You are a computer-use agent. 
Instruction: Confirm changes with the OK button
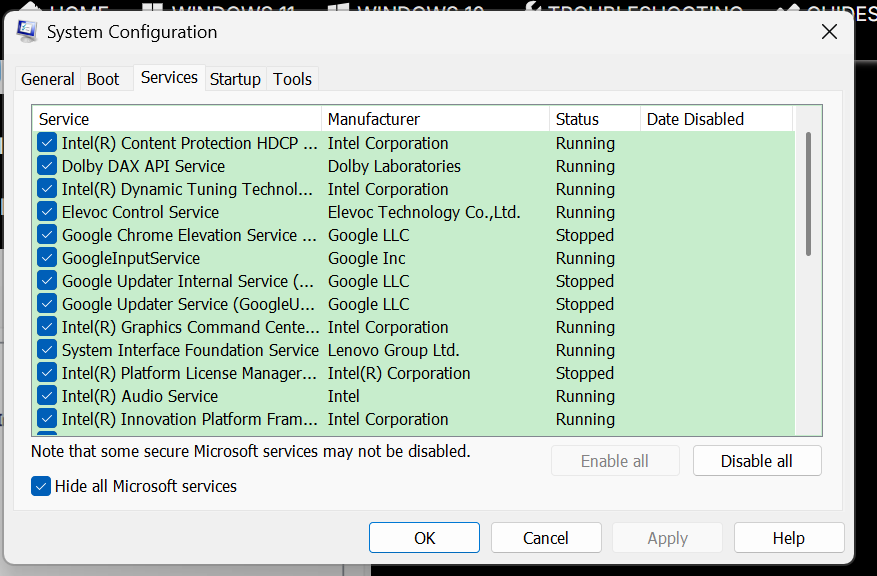tap(424, 537)
